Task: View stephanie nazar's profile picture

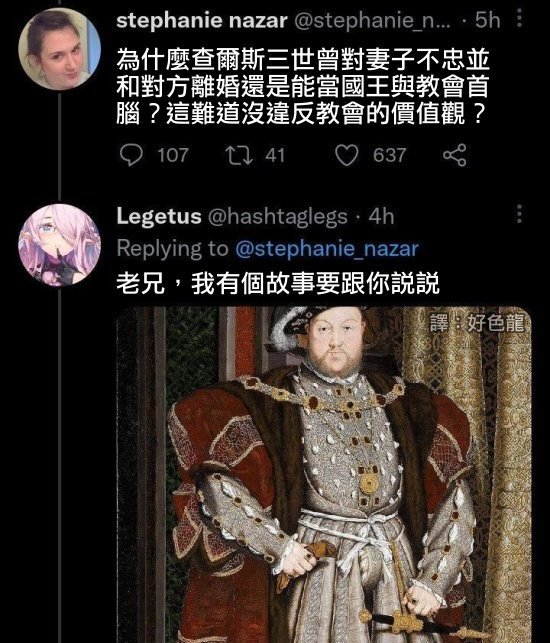Action: (x=59, y=49)
